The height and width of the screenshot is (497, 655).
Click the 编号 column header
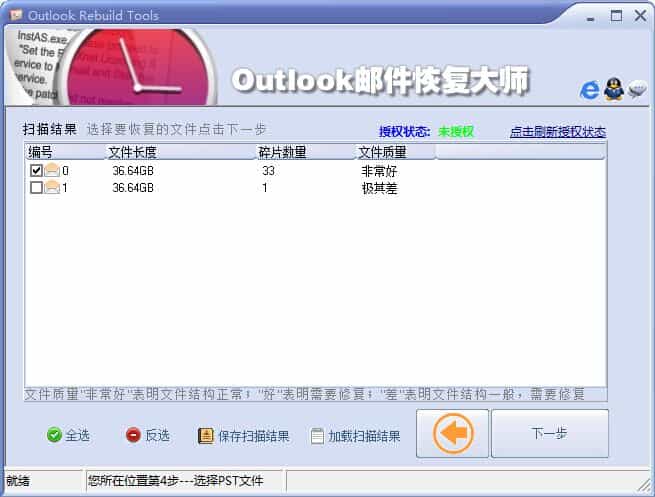(x=65, y=152)
